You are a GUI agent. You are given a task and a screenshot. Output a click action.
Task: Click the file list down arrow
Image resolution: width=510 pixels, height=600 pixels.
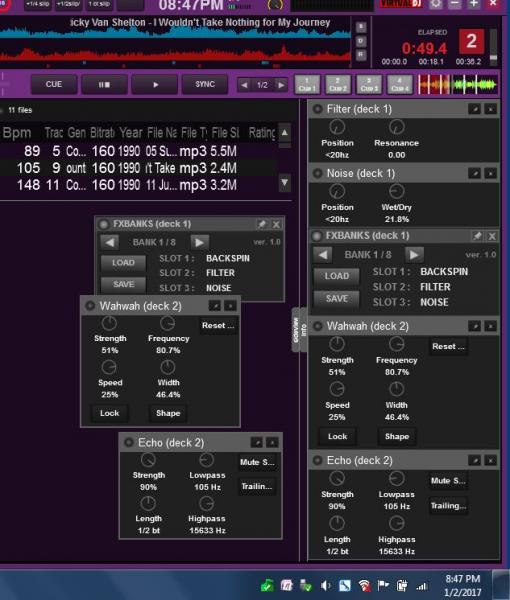(x=285, y=183)
